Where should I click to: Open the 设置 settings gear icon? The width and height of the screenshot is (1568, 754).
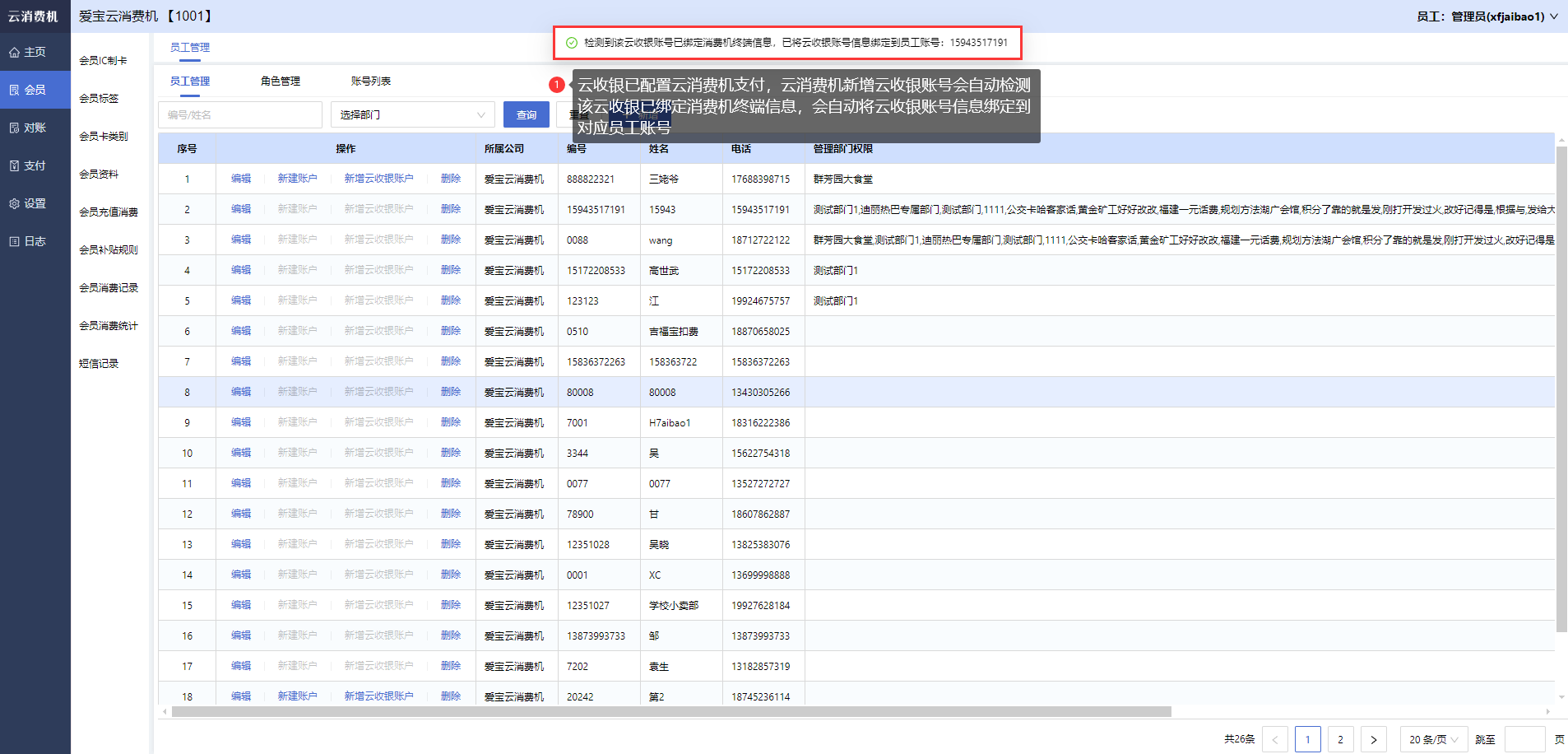(x=14, y=204)
